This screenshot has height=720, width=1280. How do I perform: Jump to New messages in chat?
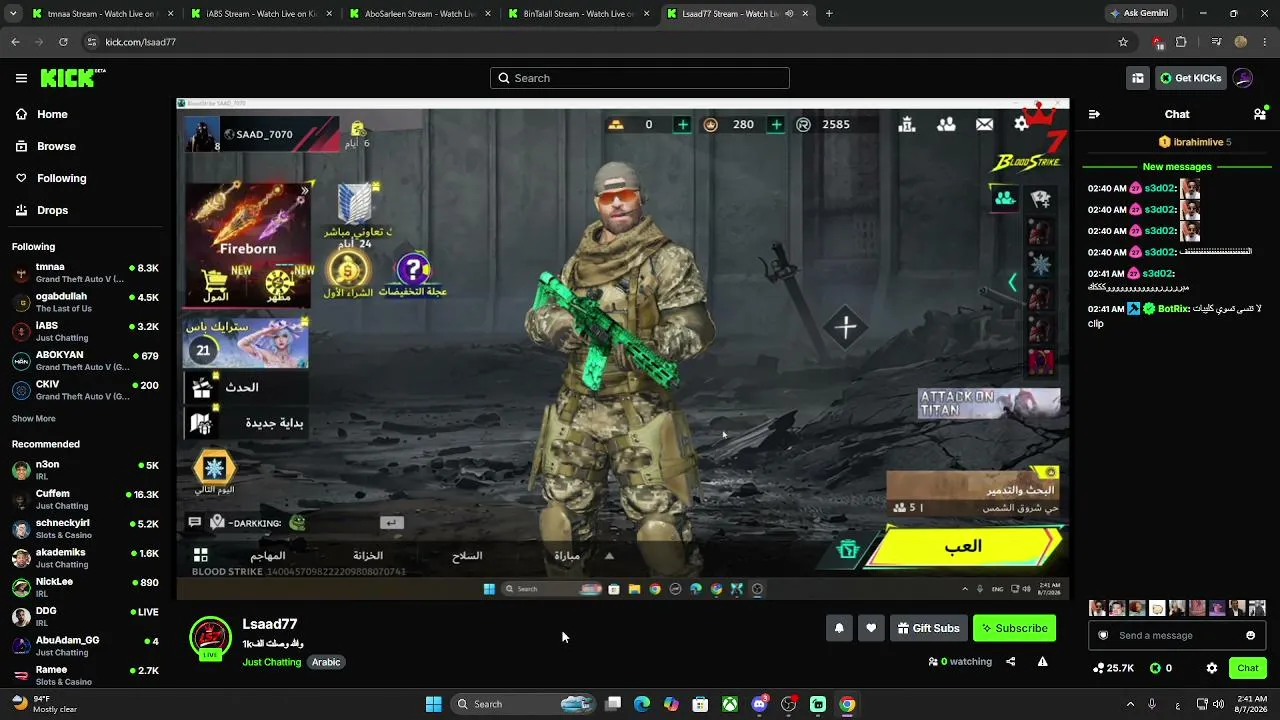(1177, 167)
